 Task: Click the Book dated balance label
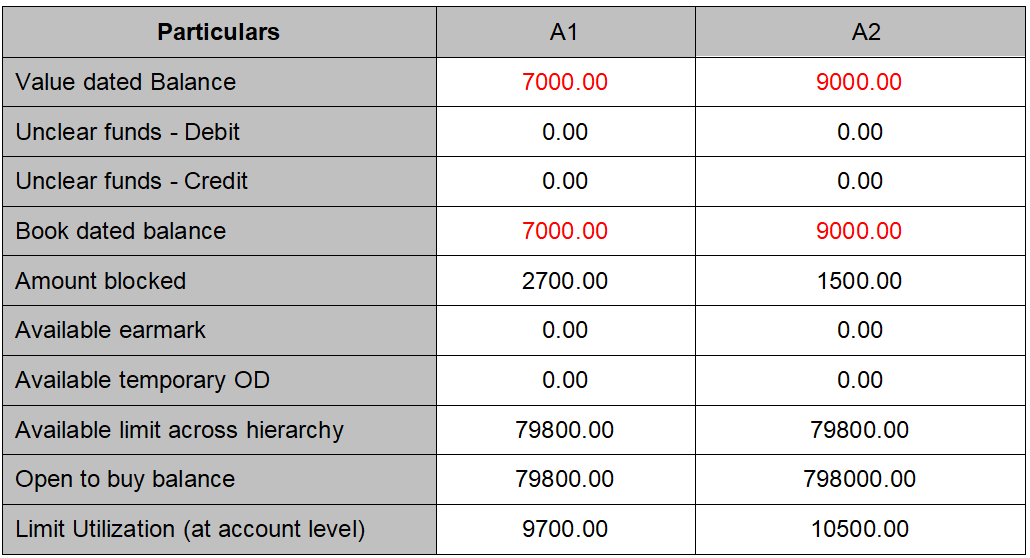coord(121,231)
